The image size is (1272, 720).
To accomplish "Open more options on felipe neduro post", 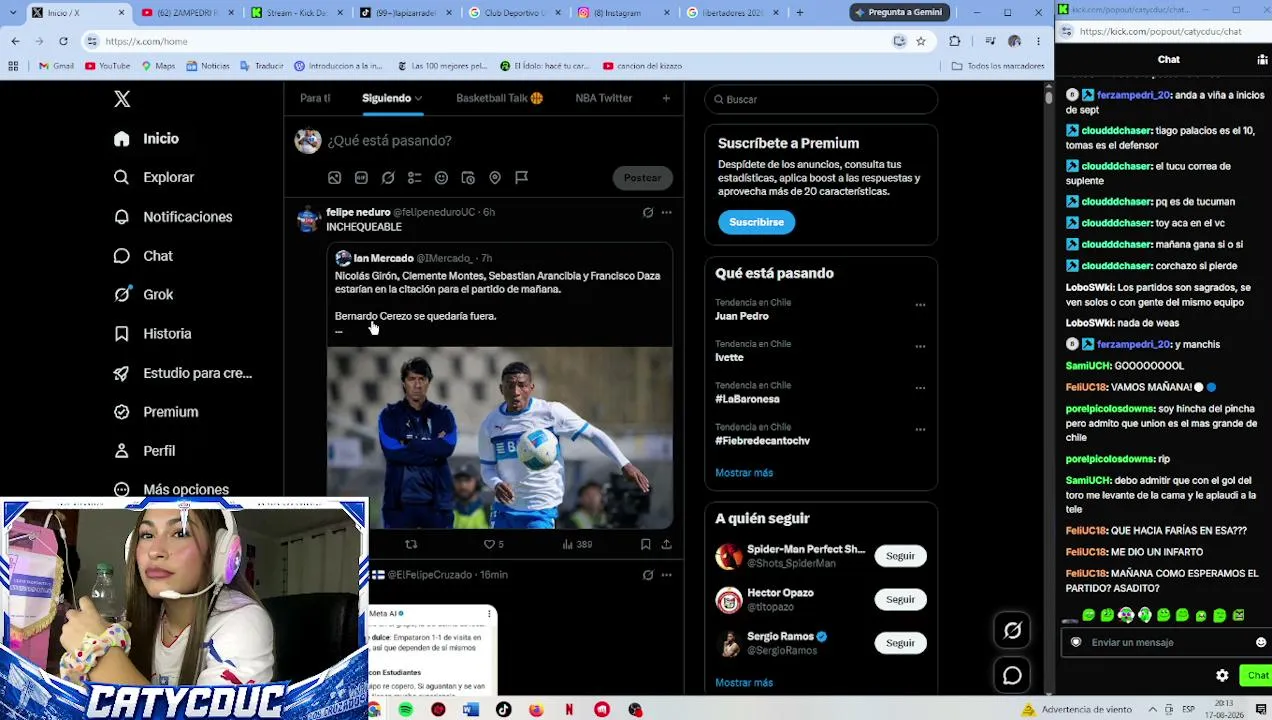I will point(667,212).
